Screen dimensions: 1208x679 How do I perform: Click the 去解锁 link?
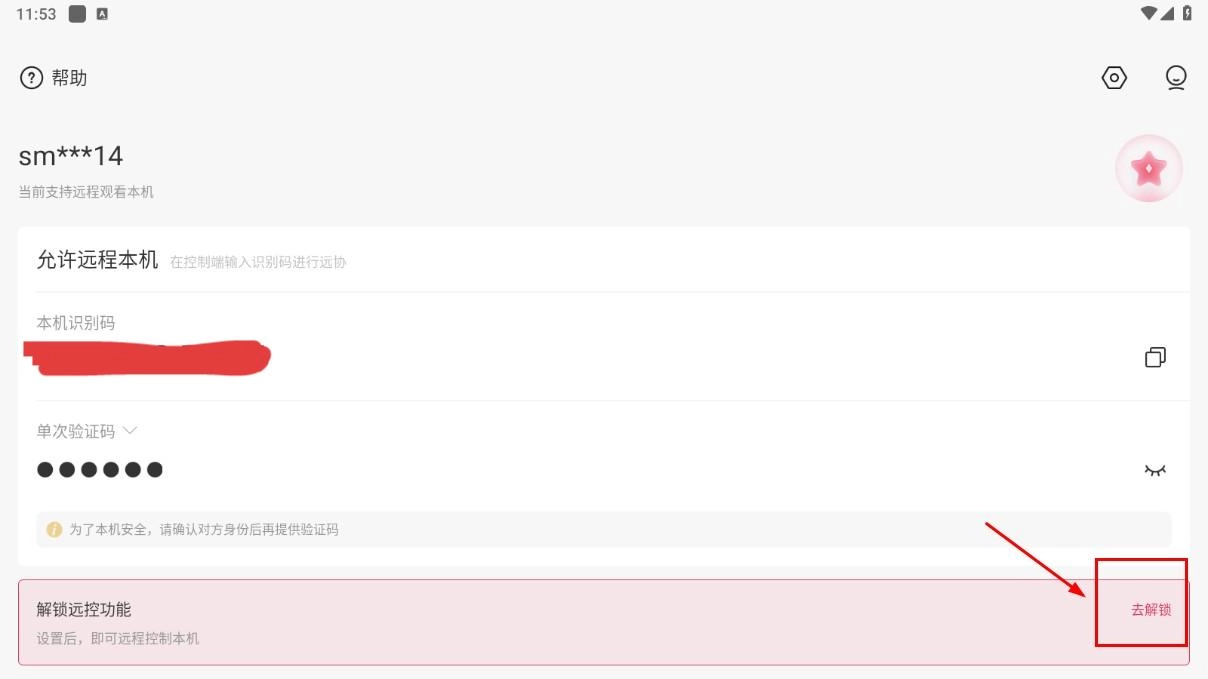click(1151, 610)
